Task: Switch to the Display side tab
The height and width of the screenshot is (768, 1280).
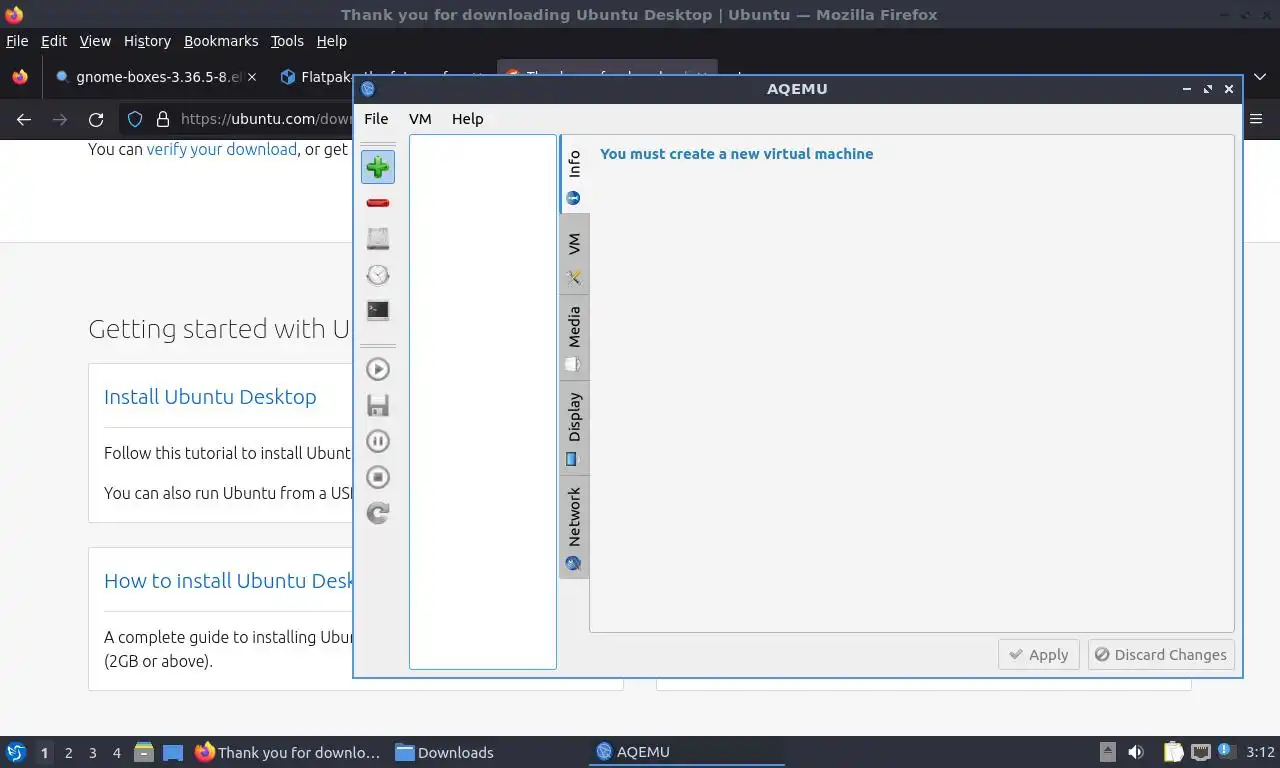Action: coord(574,428)
